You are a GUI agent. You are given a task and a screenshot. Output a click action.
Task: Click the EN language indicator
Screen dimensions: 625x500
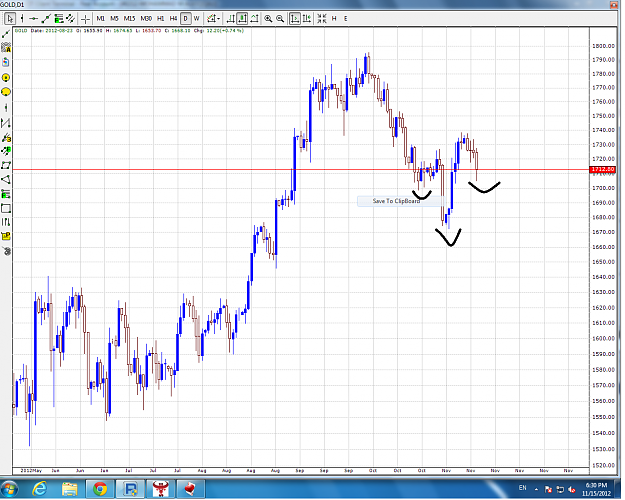point(523,488)
